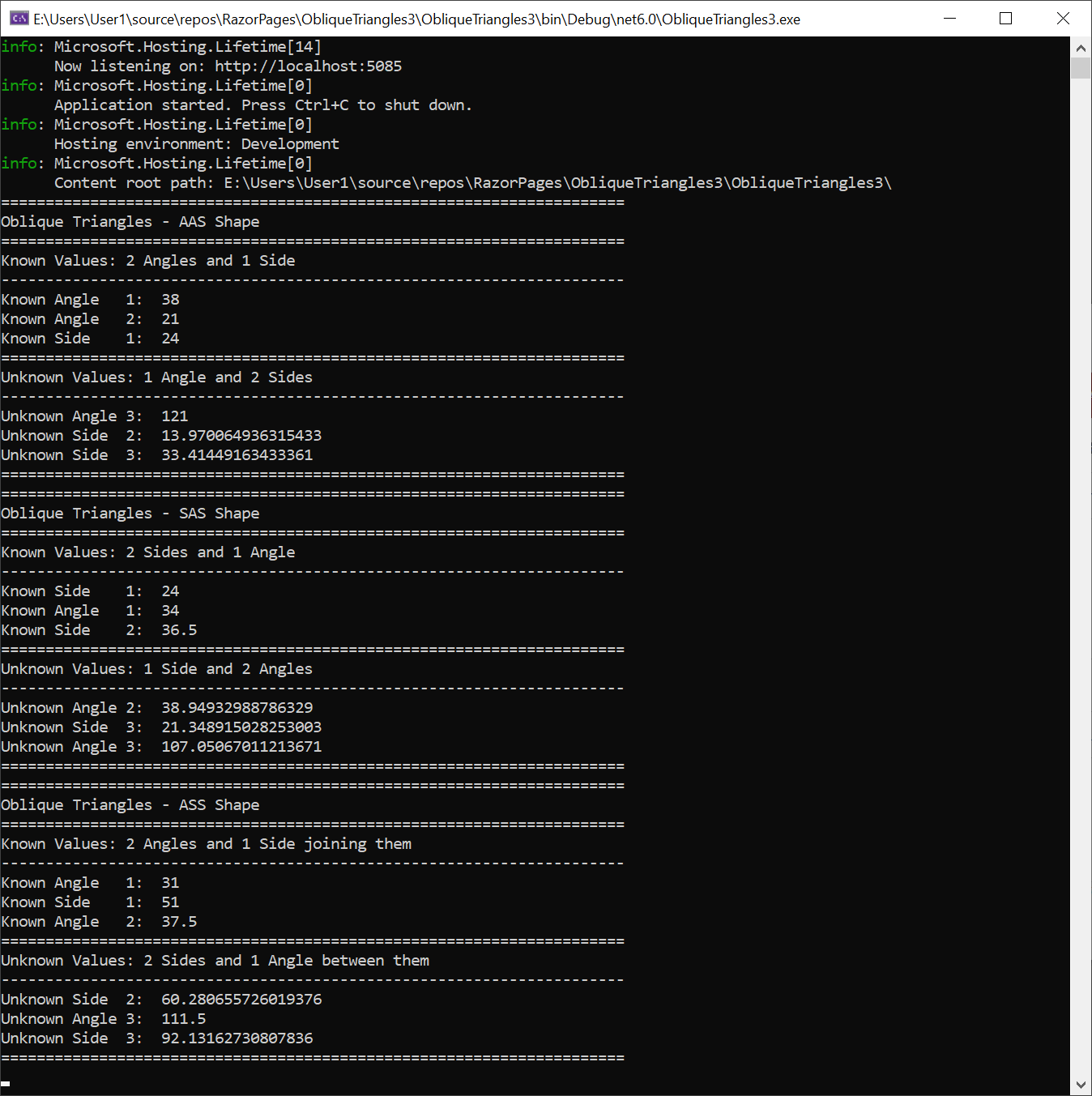Viewport: 1092px width, 1096px height.
Task: Click Unknown Angle 3 value 111.5
Action: [184, 1019]
